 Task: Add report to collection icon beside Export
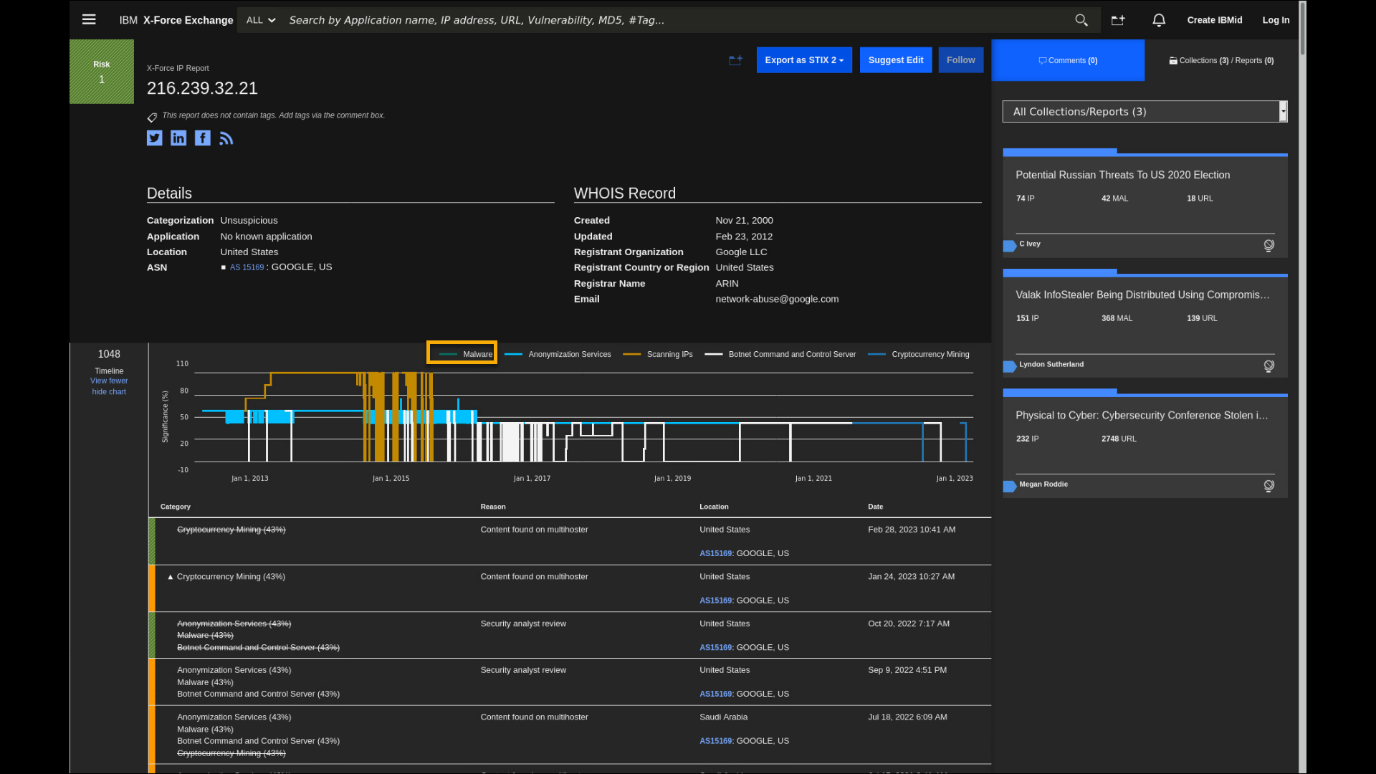[x=736, y=60]
